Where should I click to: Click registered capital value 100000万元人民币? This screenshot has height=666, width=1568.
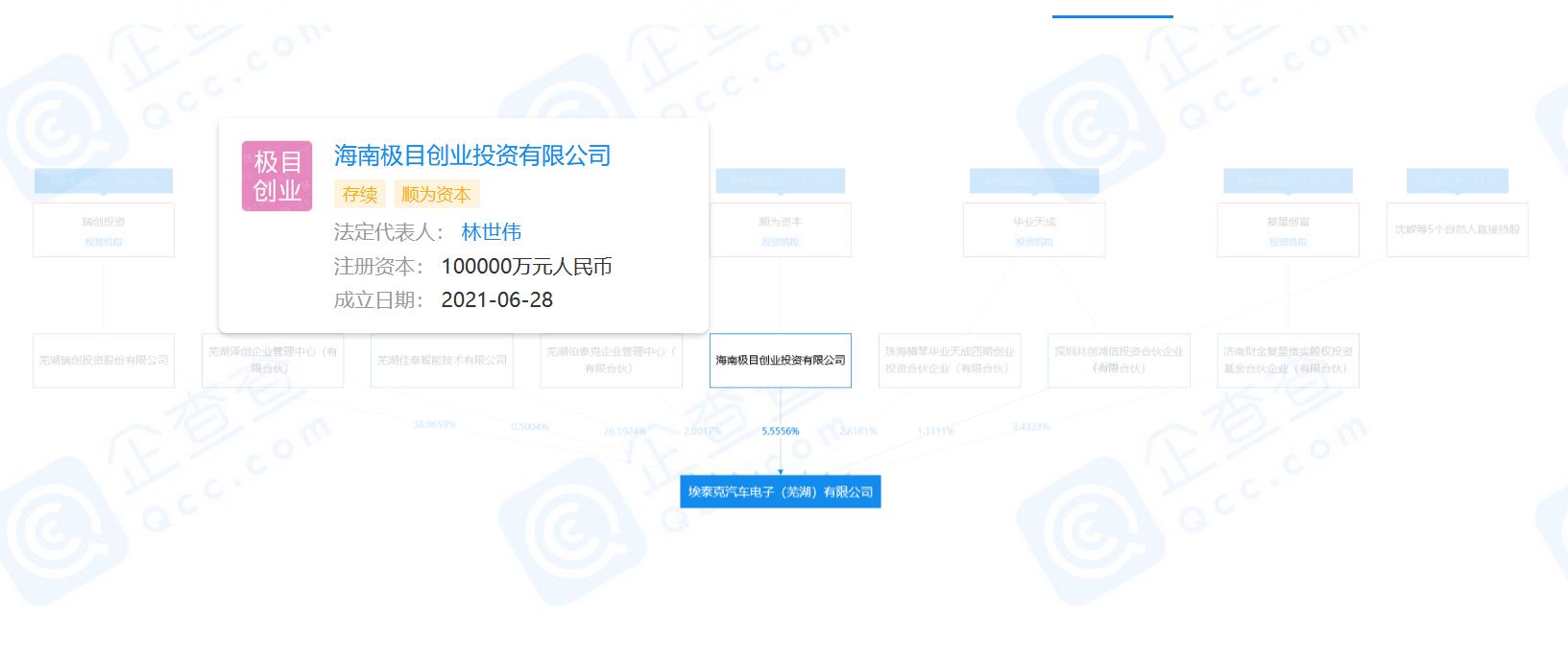[526, 266]
